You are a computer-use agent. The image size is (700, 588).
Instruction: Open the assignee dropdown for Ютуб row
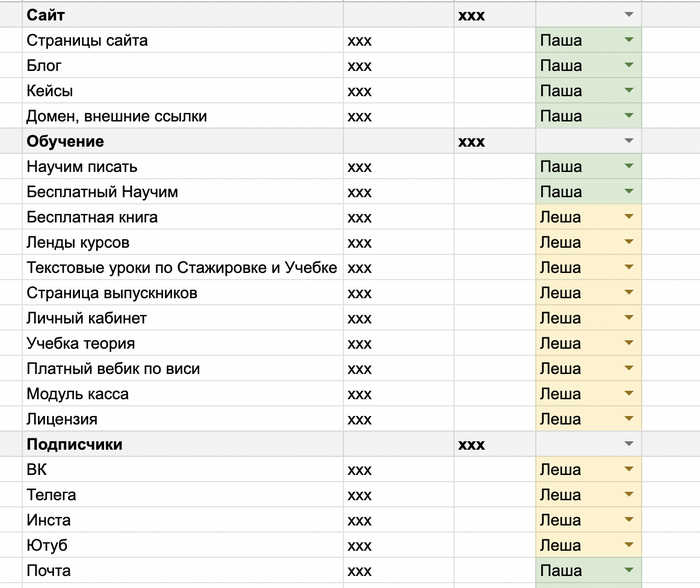[628, 545]
